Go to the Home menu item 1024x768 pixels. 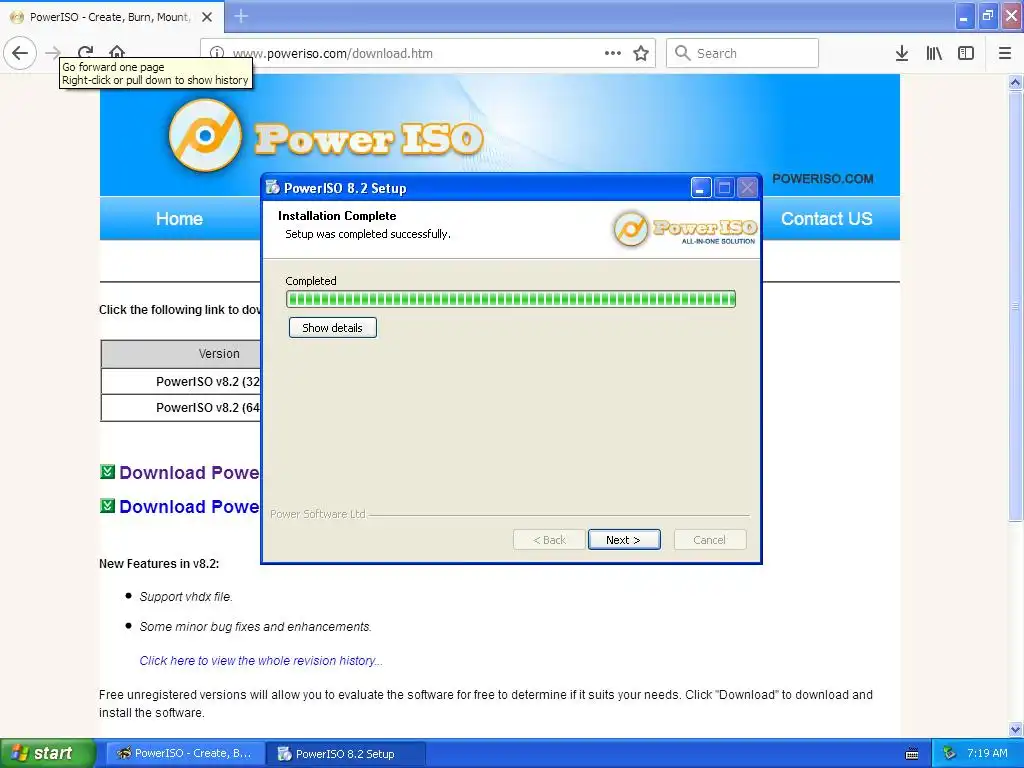(x=179, y=219)
